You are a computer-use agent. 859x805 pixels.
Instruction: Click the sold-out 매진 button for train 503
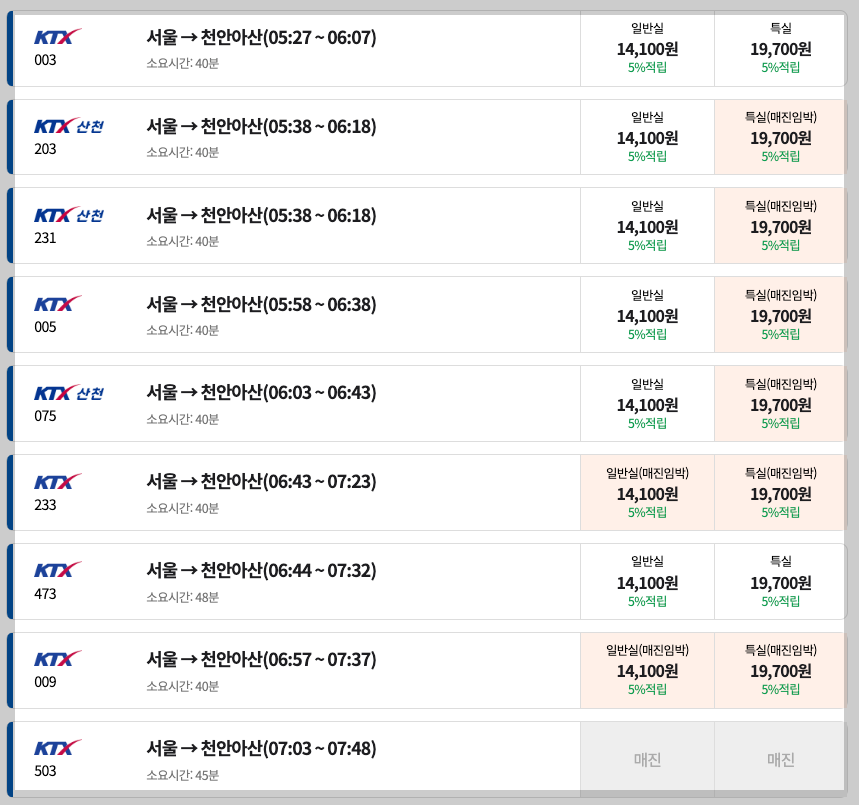point(646,760)
